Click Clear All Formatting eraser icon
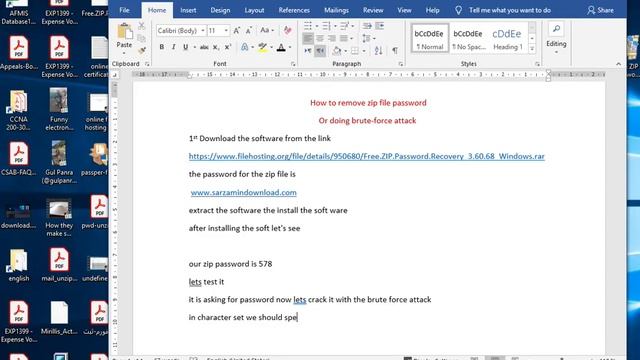The image size is (640, 360). [x=287, y=30]
